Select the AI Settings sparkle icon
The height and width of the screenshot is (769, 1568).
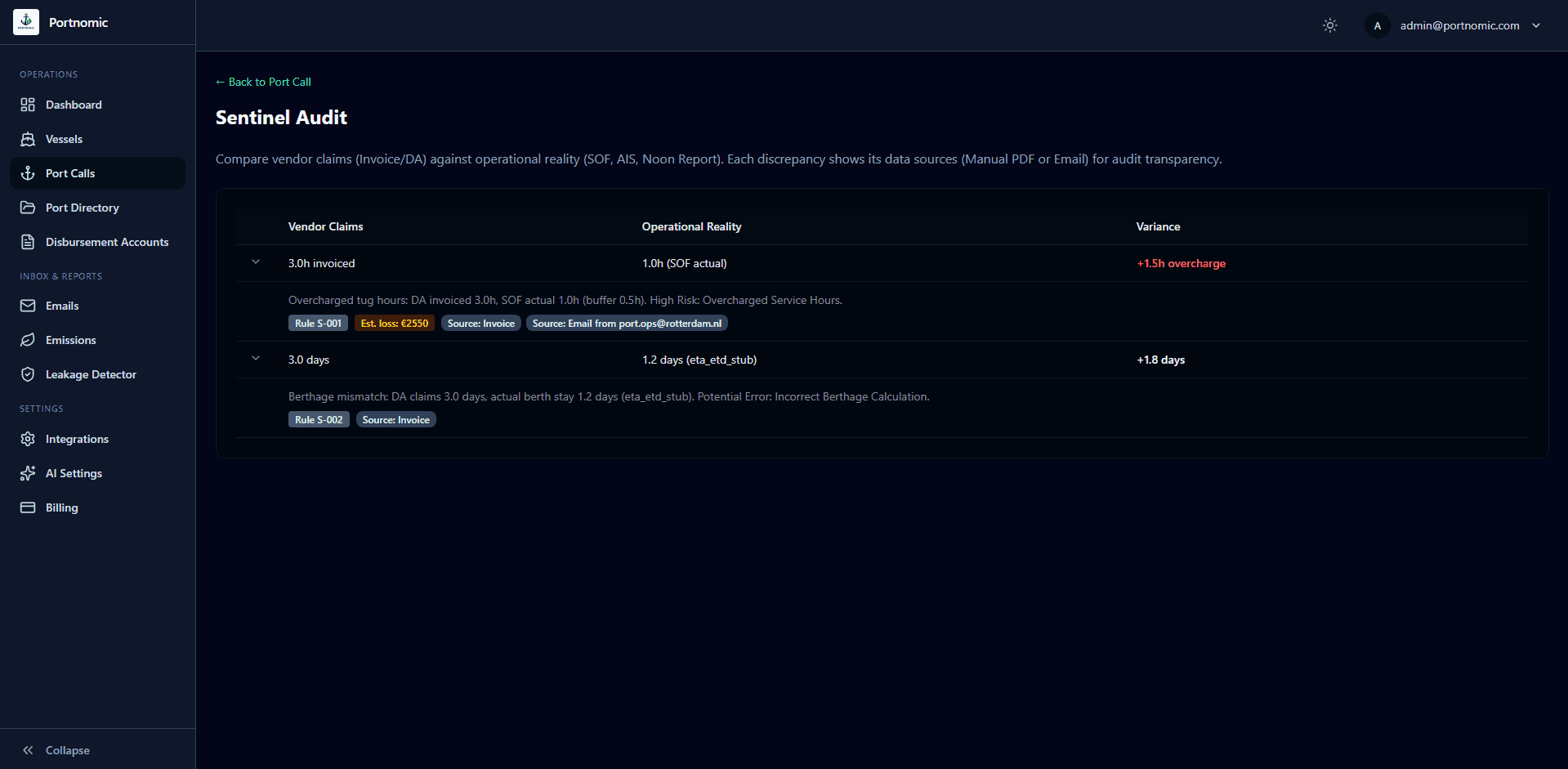(x=28, y=473)
